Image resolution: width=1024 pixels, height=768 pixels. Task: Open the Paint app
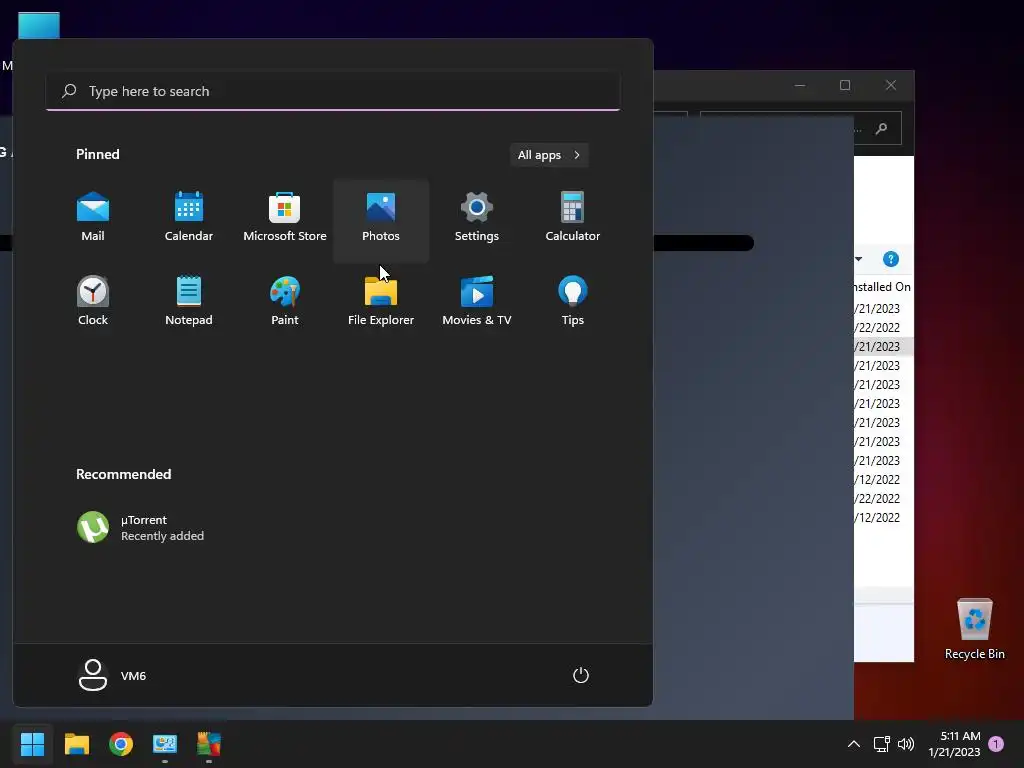[x=285, y=302]
